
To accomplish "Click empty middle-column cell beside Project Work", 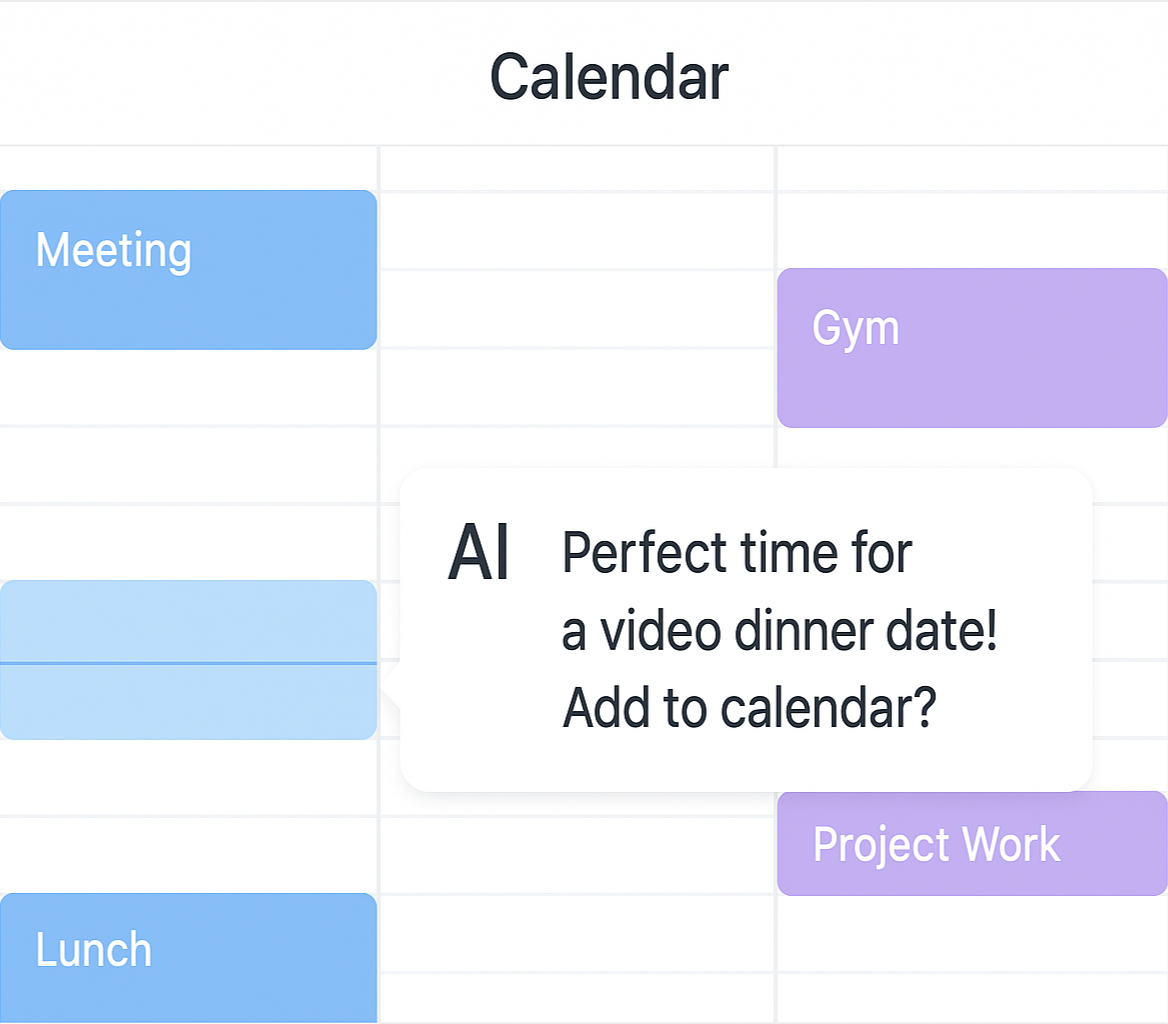I will coord(577,855).
